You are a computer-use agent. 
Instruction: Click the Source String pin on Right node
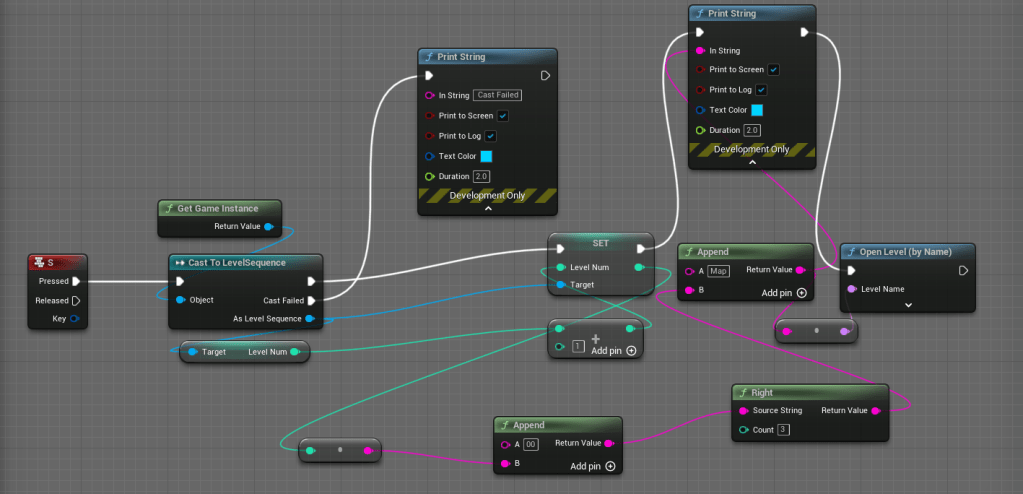click(x=744, y=411)
